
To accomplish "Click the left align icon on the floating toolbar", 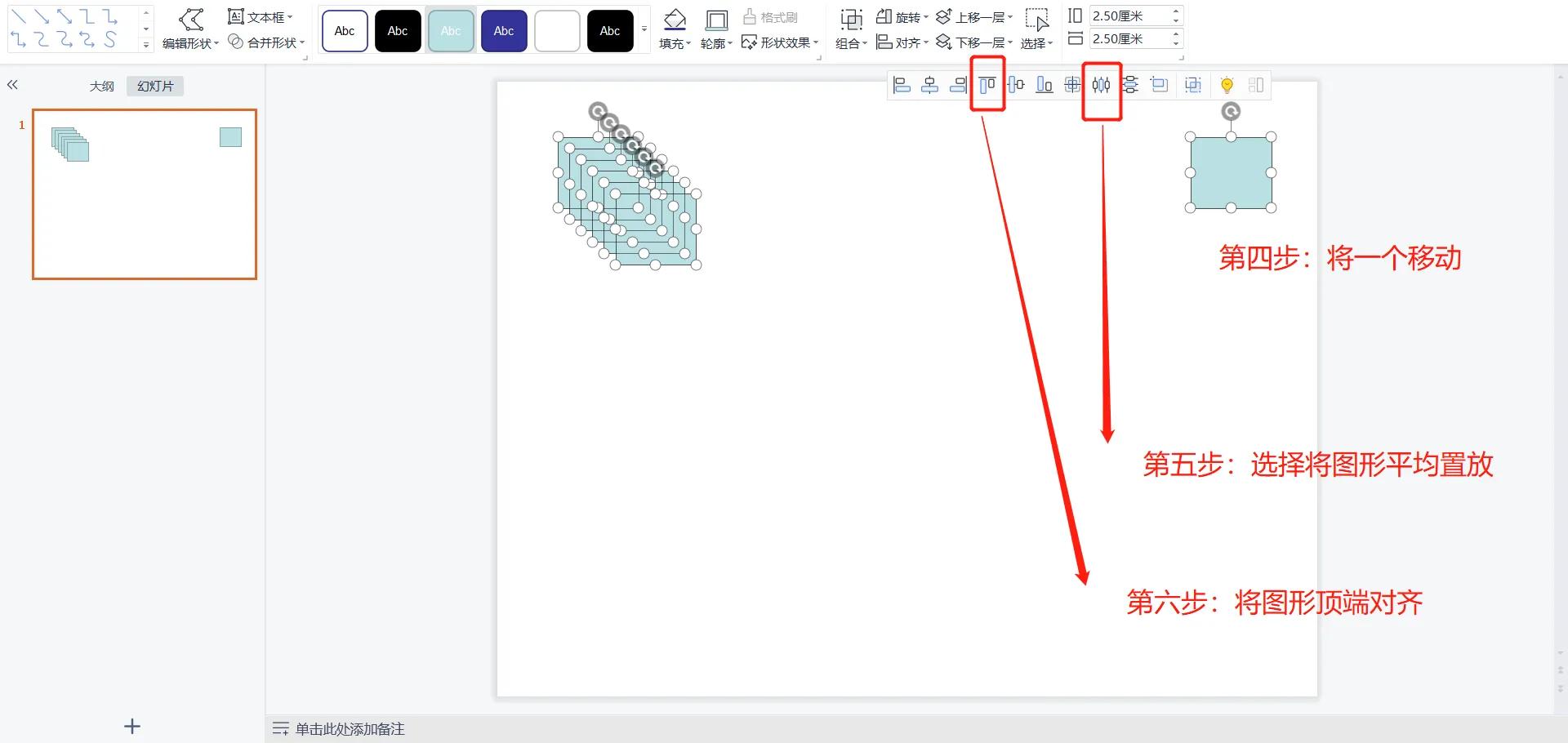I will 902,84.
